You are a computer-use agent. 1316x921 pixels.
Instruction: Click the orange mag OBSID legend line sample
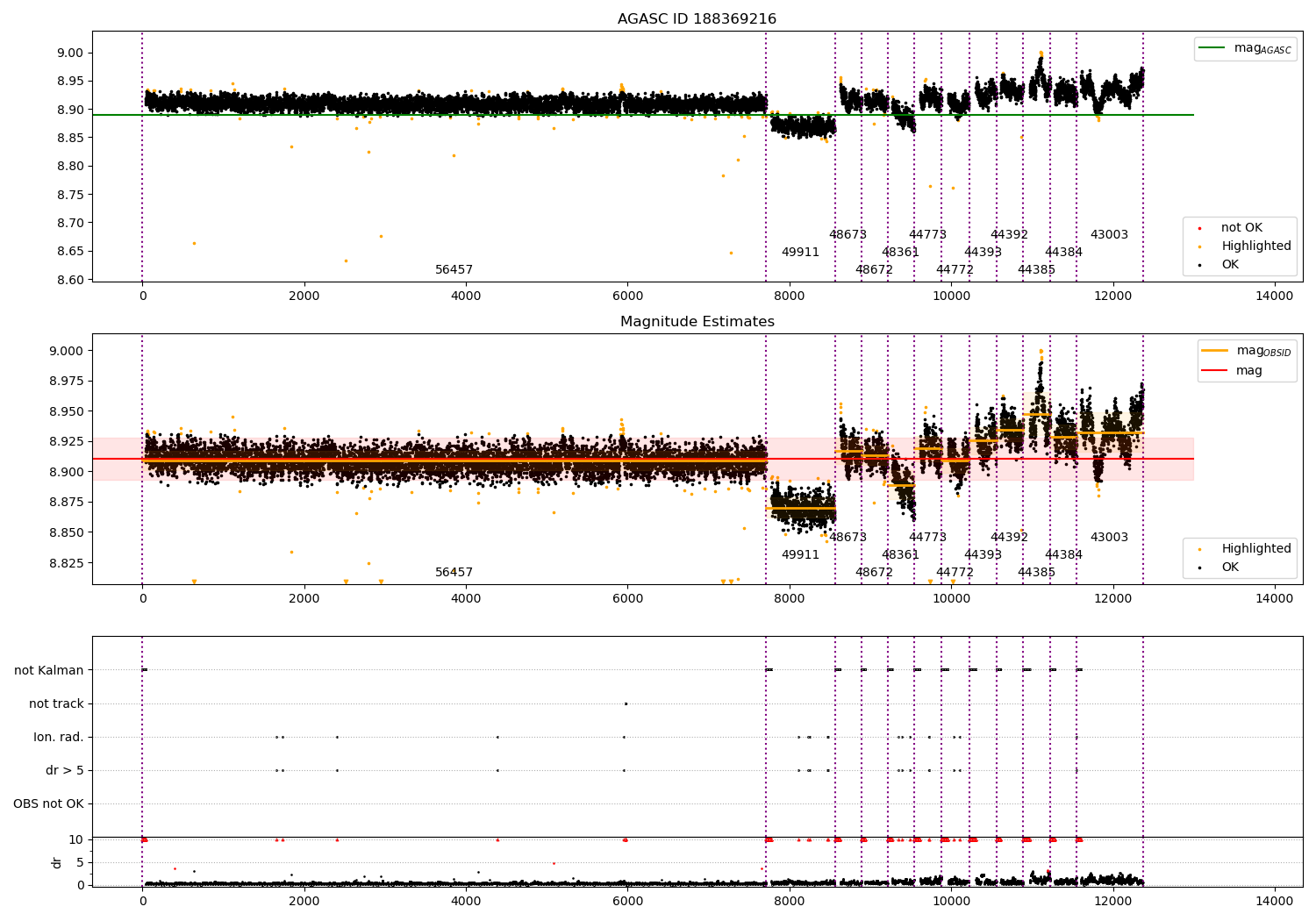1215,351
